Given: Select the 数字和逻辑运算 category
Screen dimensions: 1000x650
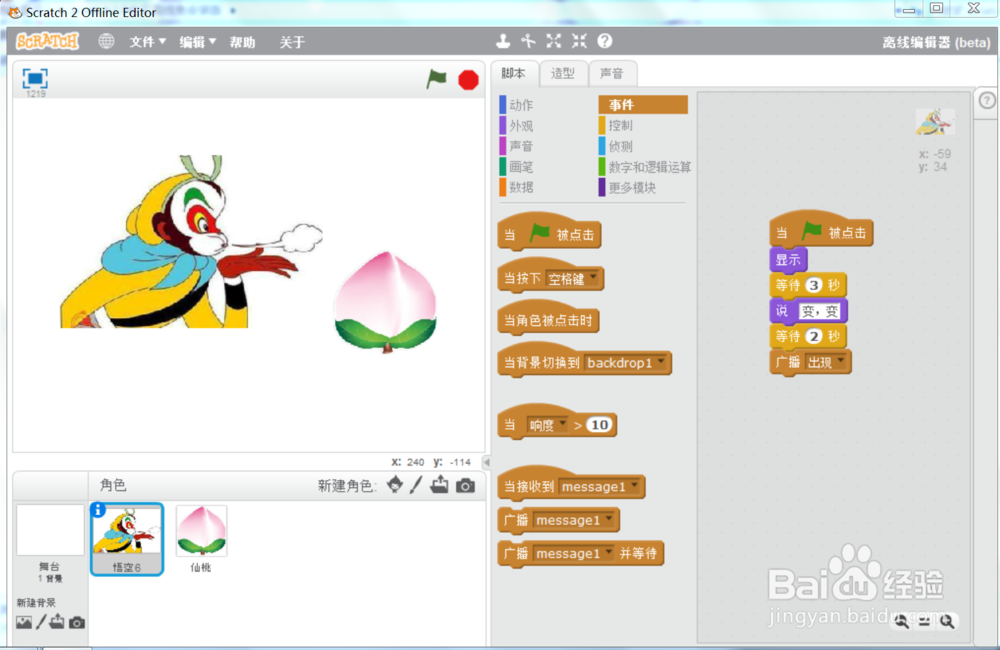Looking at the screenshot, I should [645, 167].
